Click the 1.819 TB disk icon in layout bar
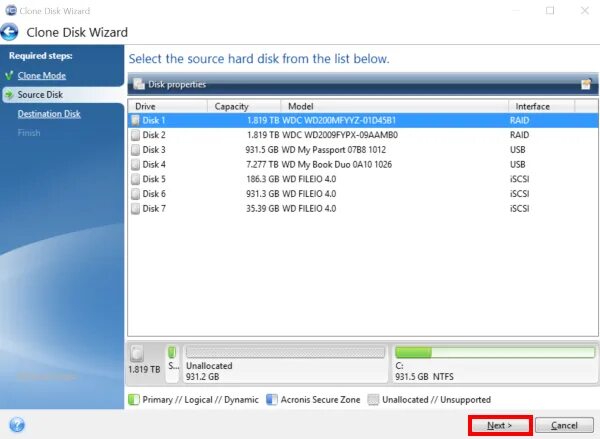The width and height of the screenshot is (600, 439). pyautogui.click(x=137, y=353)
